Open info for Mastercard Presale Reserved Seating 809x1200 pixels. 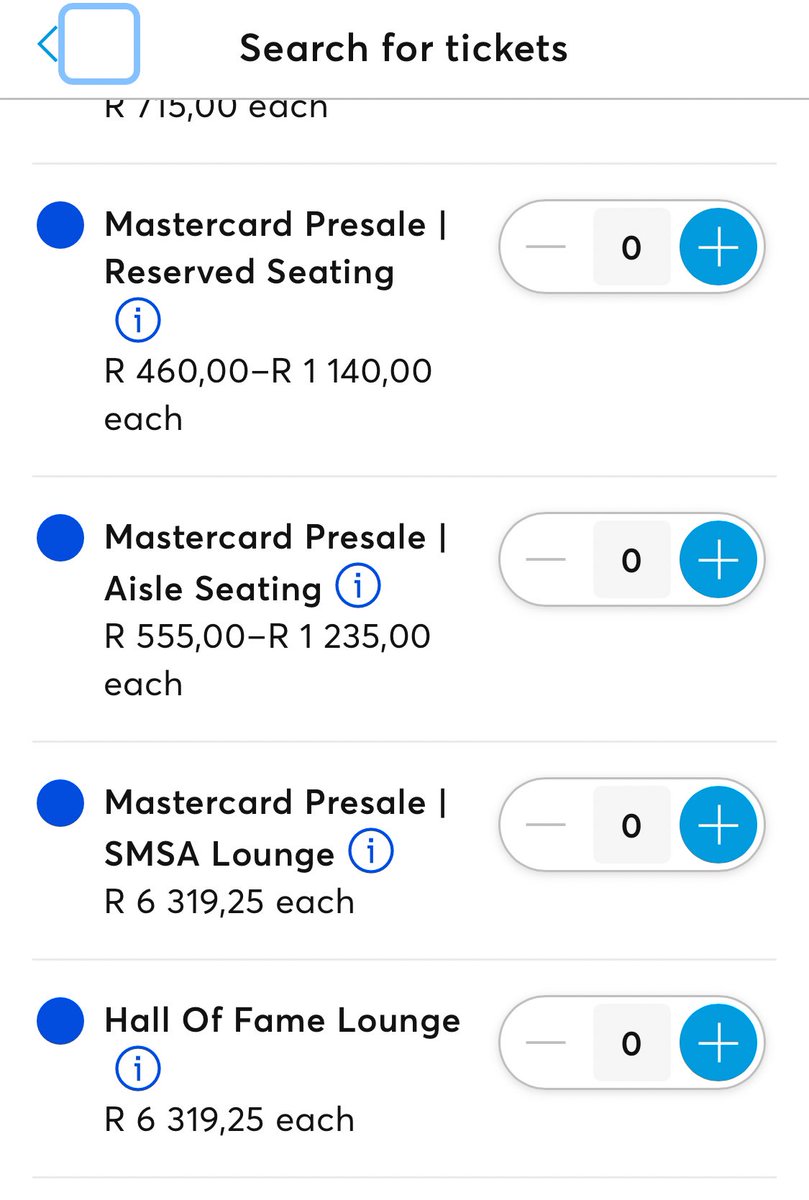click(x=138, y=321)
